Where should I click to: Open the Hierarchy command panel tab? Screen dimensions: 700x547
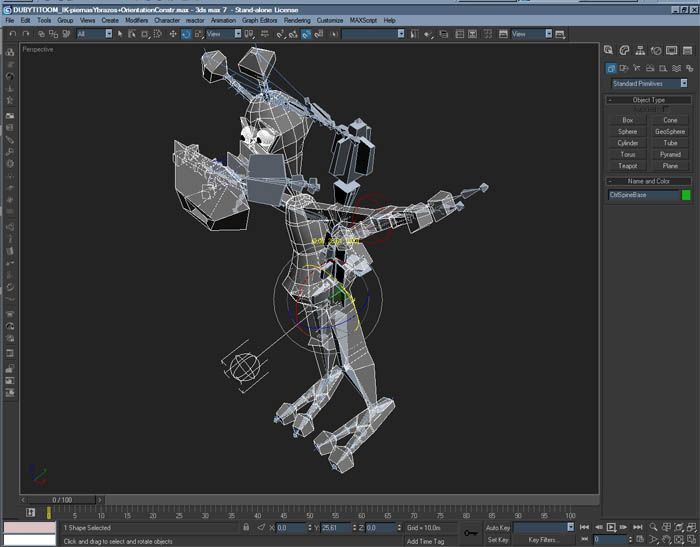click(640, 50)
